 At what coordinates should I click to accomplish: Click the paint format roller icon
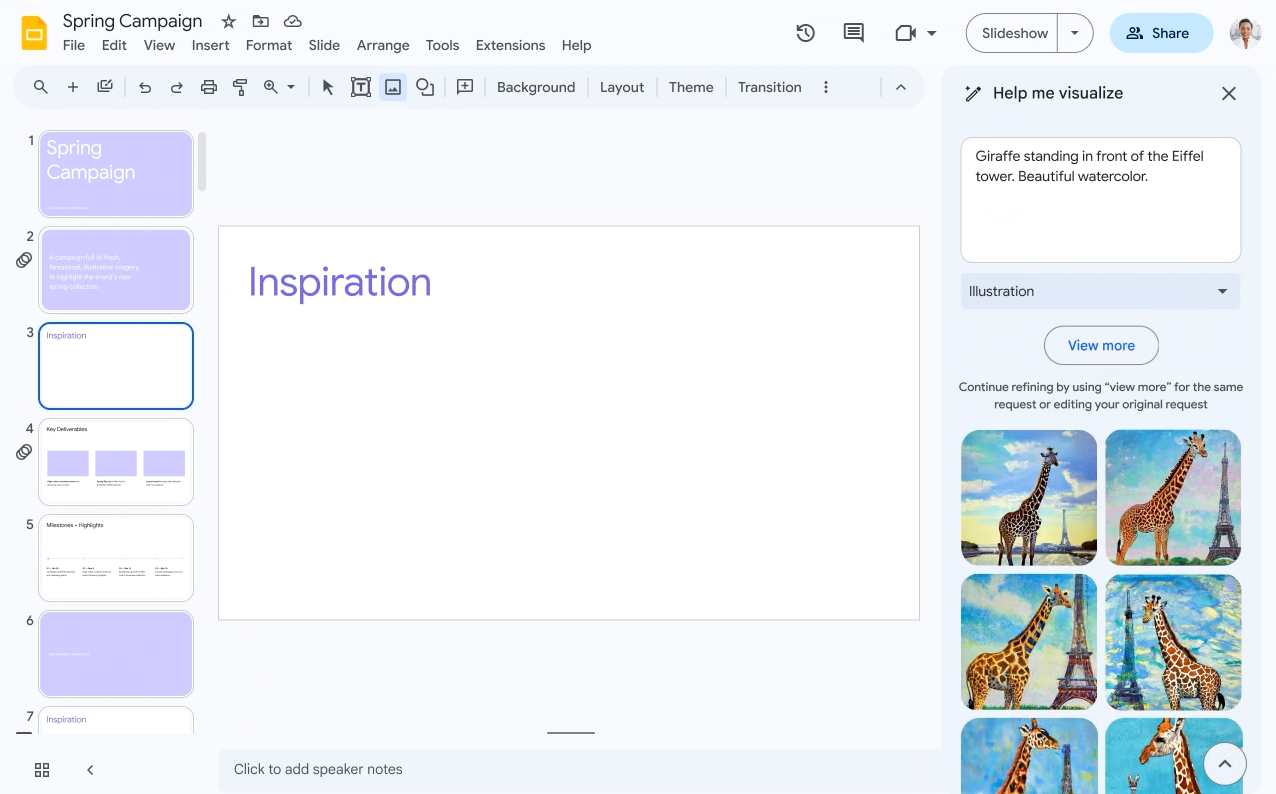coord(240,87)
